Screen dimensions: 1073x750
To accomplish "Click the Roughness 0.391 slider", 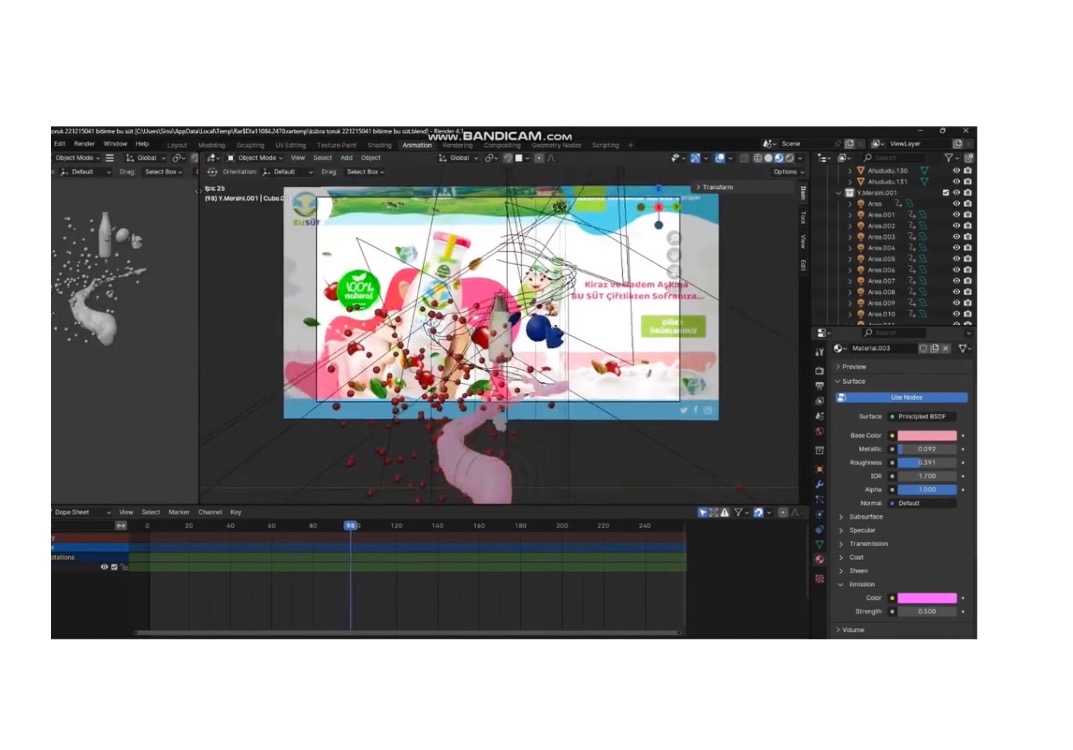I will tap(927, 463).
